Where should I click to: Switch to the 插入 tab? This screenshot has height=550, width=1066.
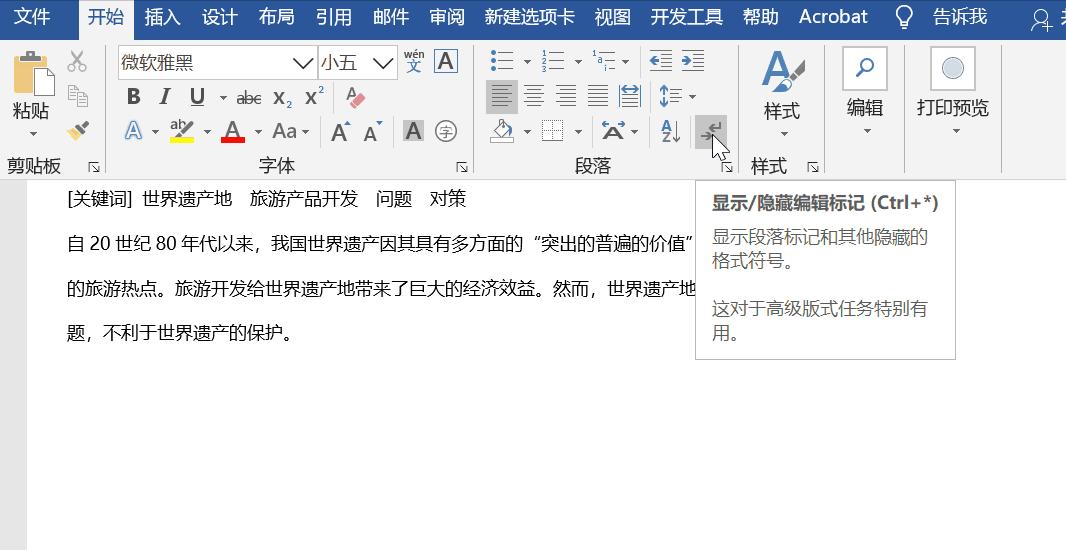162,16
